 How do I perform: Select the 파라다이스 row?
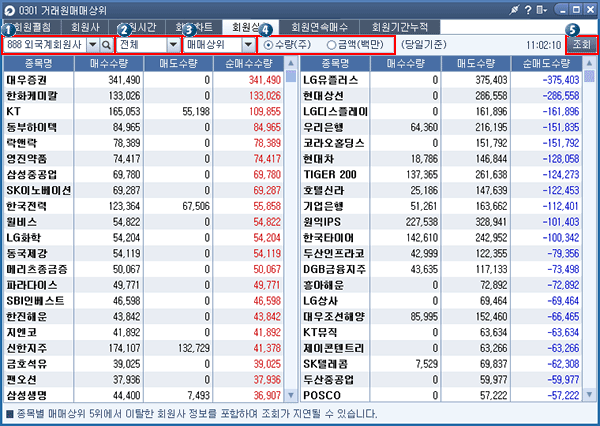[x=144, y=285]
